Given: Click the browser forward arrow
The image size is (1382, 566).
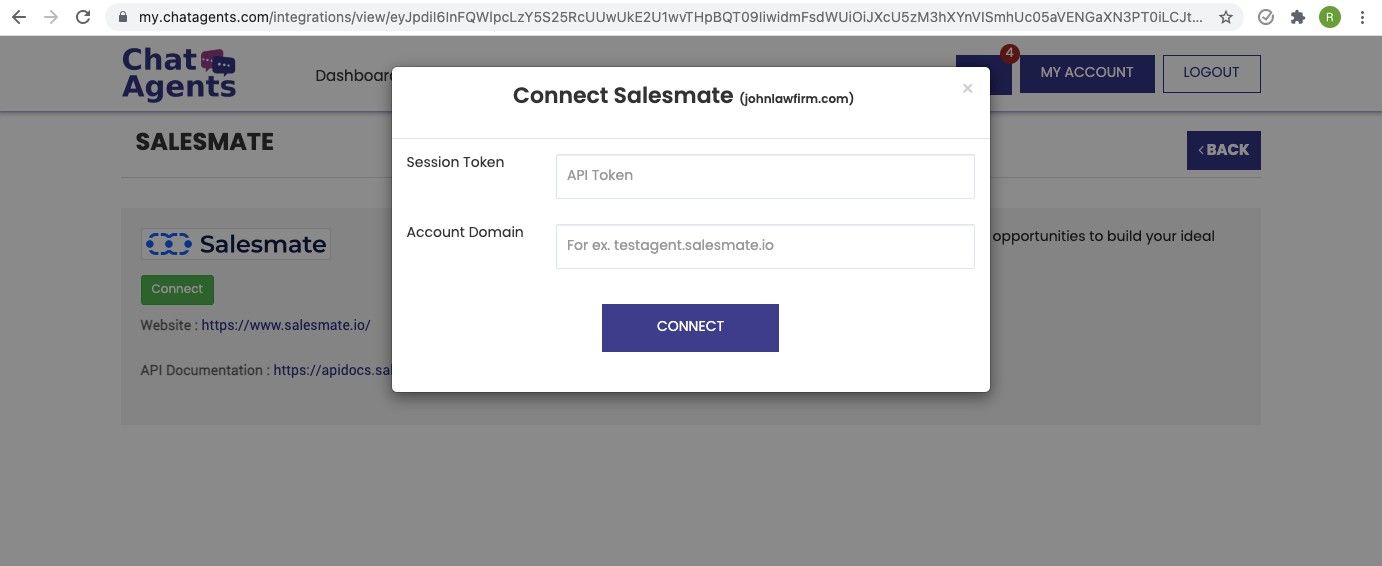Looking at the screenshot, I should (x=51, y=17).
